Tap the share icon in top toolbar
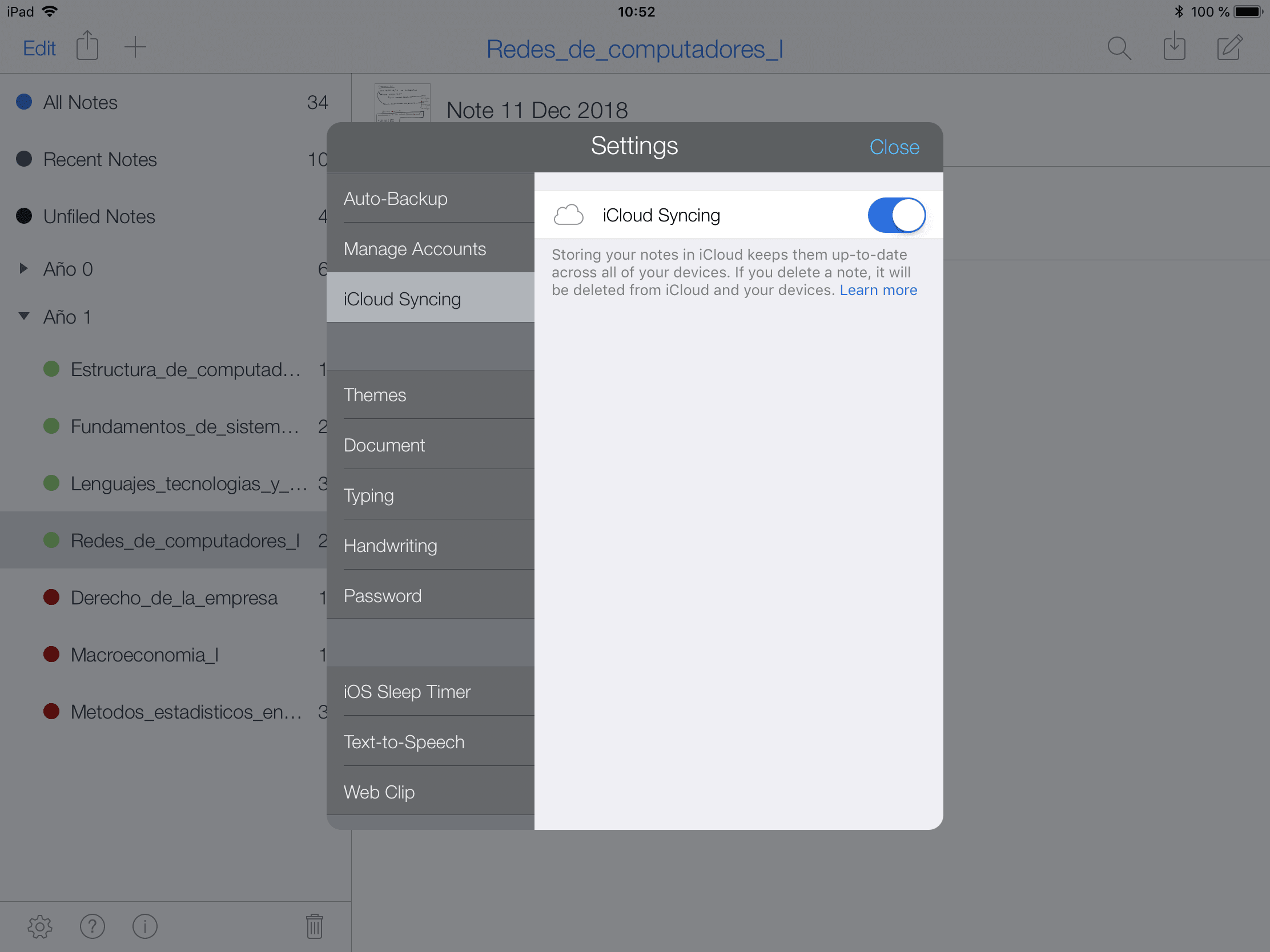This screenshot has height=952, width=1270. tap(87, 46)
